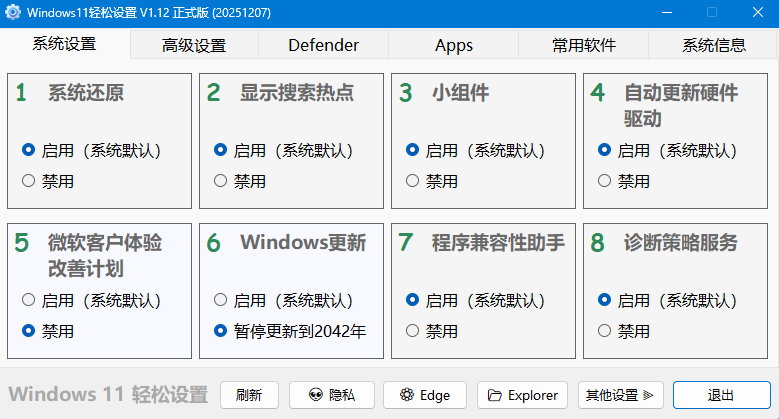Enable 微软客户体验改善计划 system default option

[29, 300]
